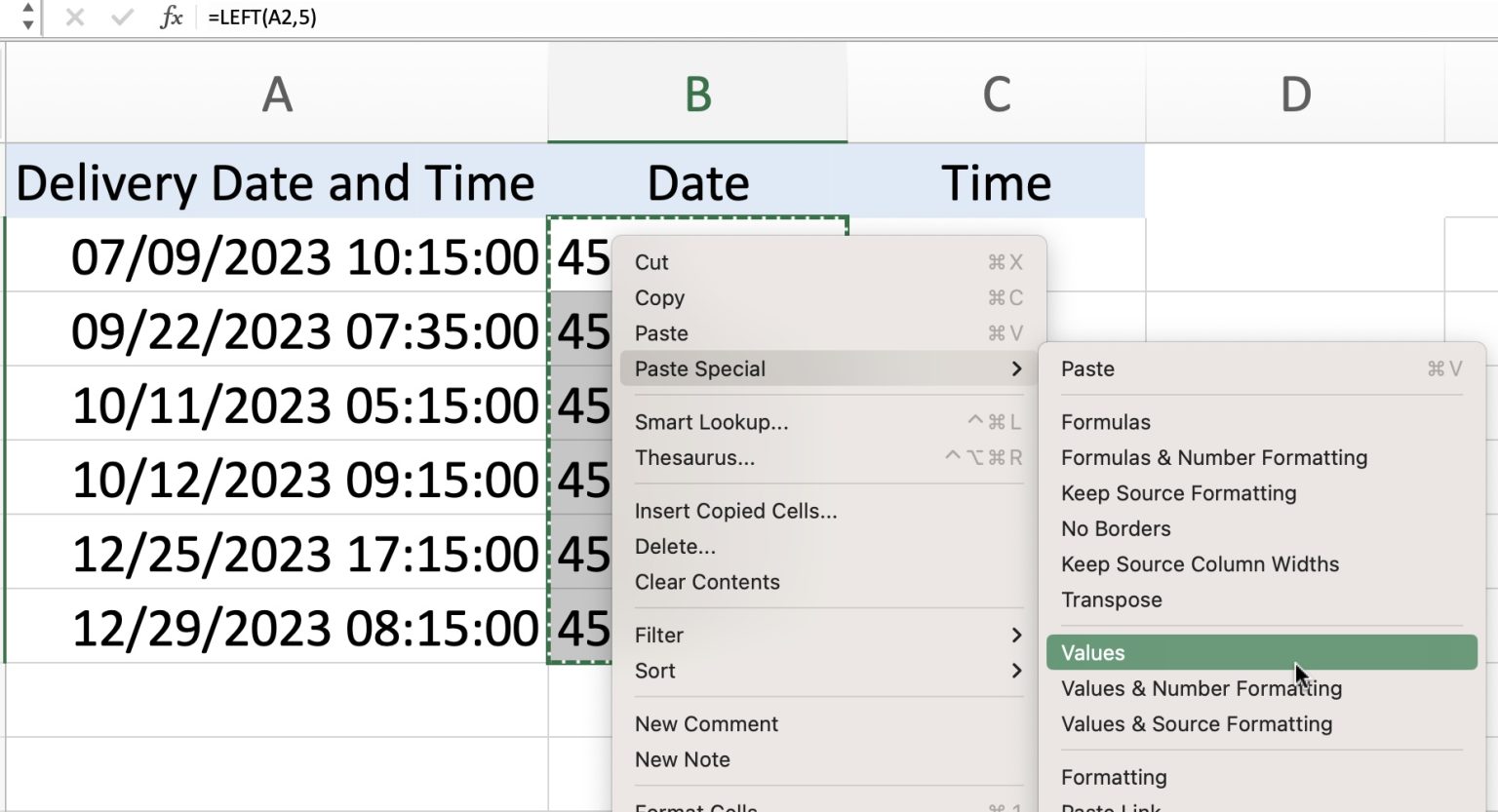Confirm formula with the checkmark icon
The height and width of the screenshot is (812, 1498).
[x=121, y=17]
